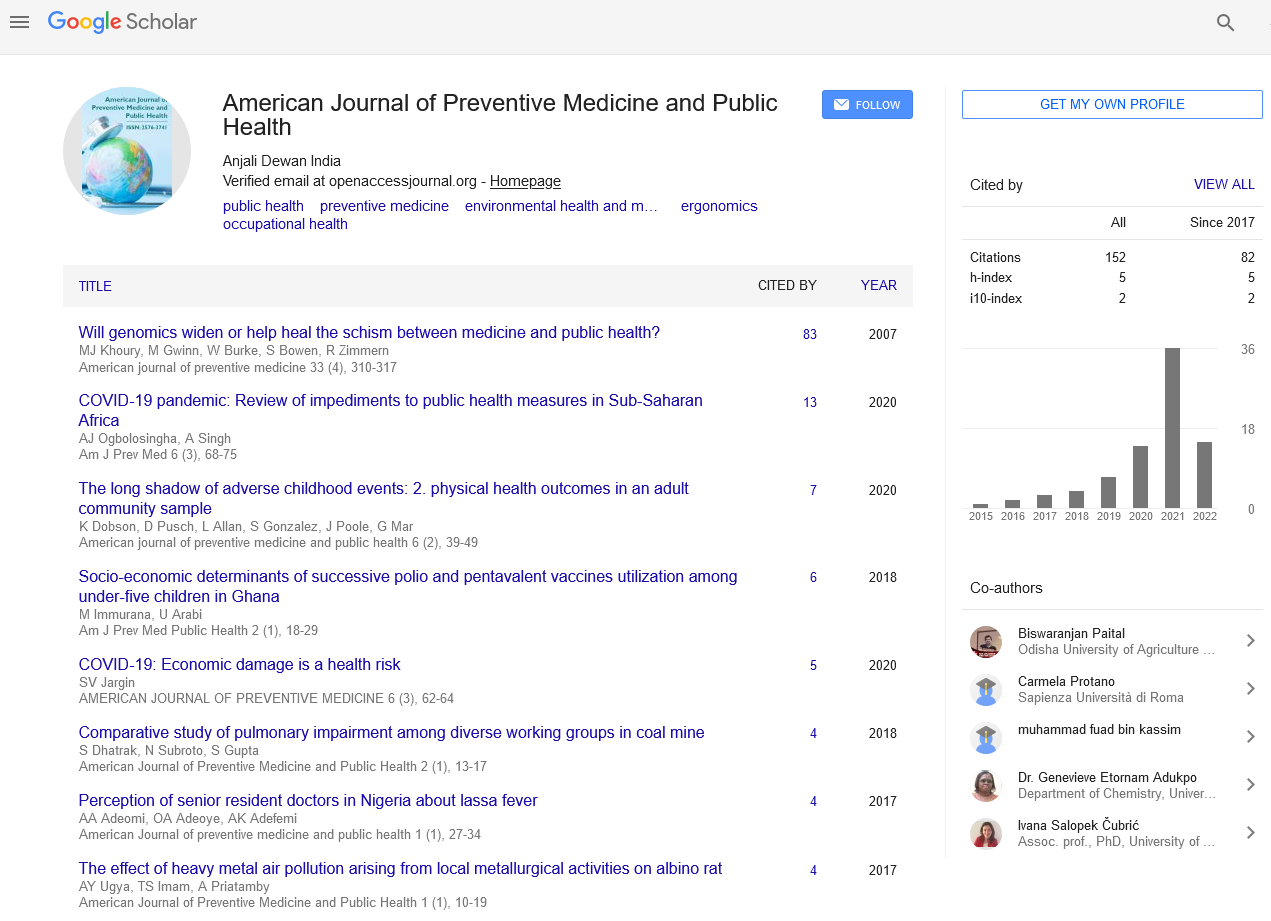Sort articles by Year column
Viewport: 1271px width, 921px height.
click(878, 286)
